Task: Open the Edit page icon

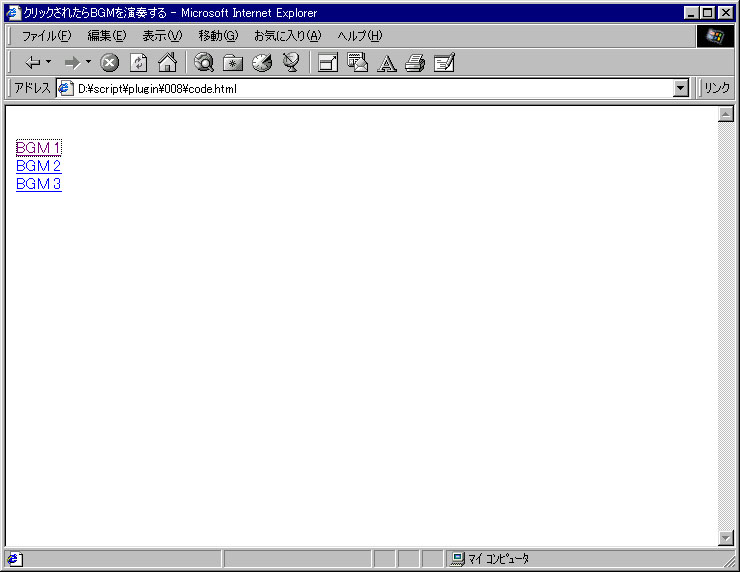Action: [x=444, y=62]
